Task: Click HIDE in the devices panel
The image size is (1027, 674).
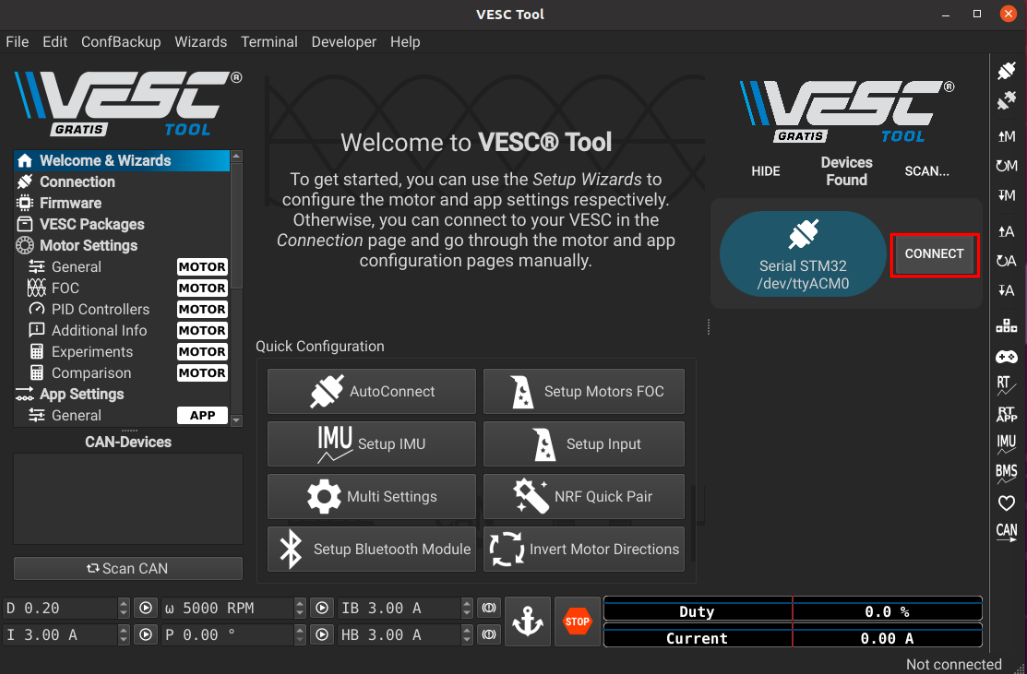Action: (x=766, y=171)
